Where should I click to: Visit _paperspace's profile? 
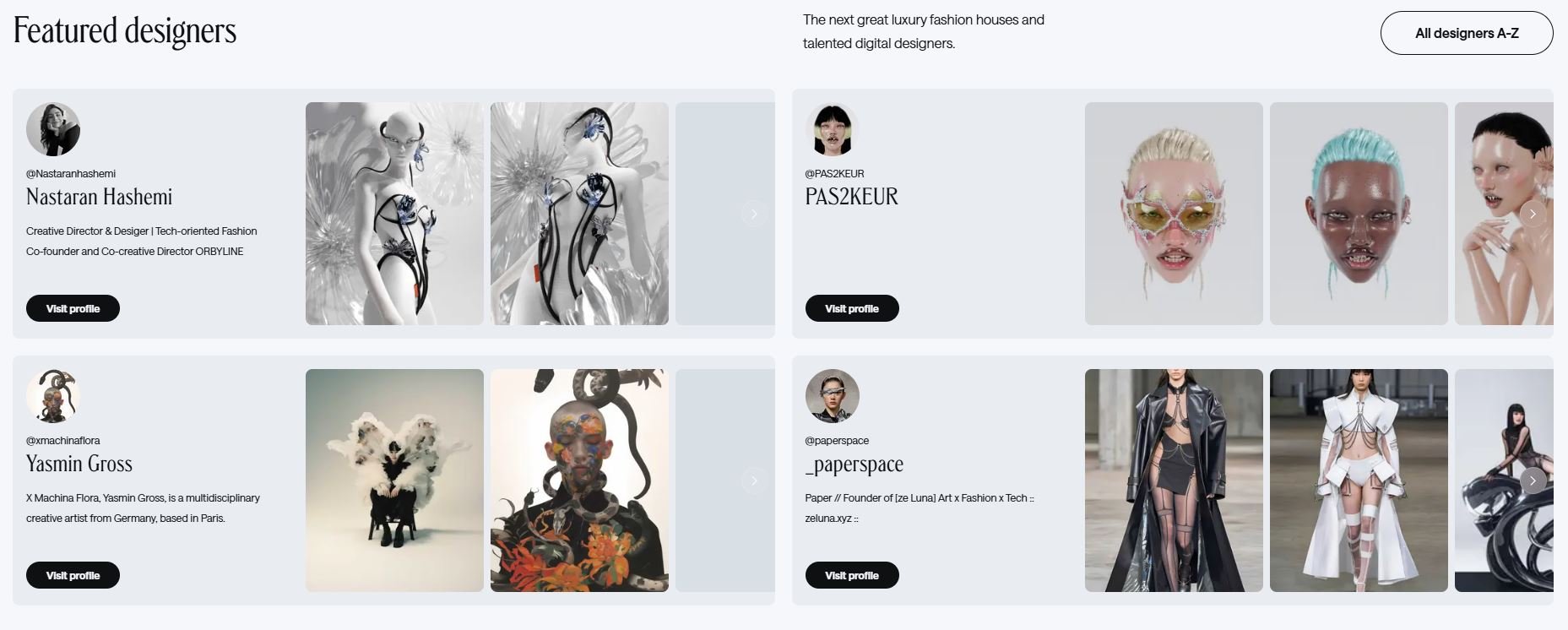click(851, 575)
